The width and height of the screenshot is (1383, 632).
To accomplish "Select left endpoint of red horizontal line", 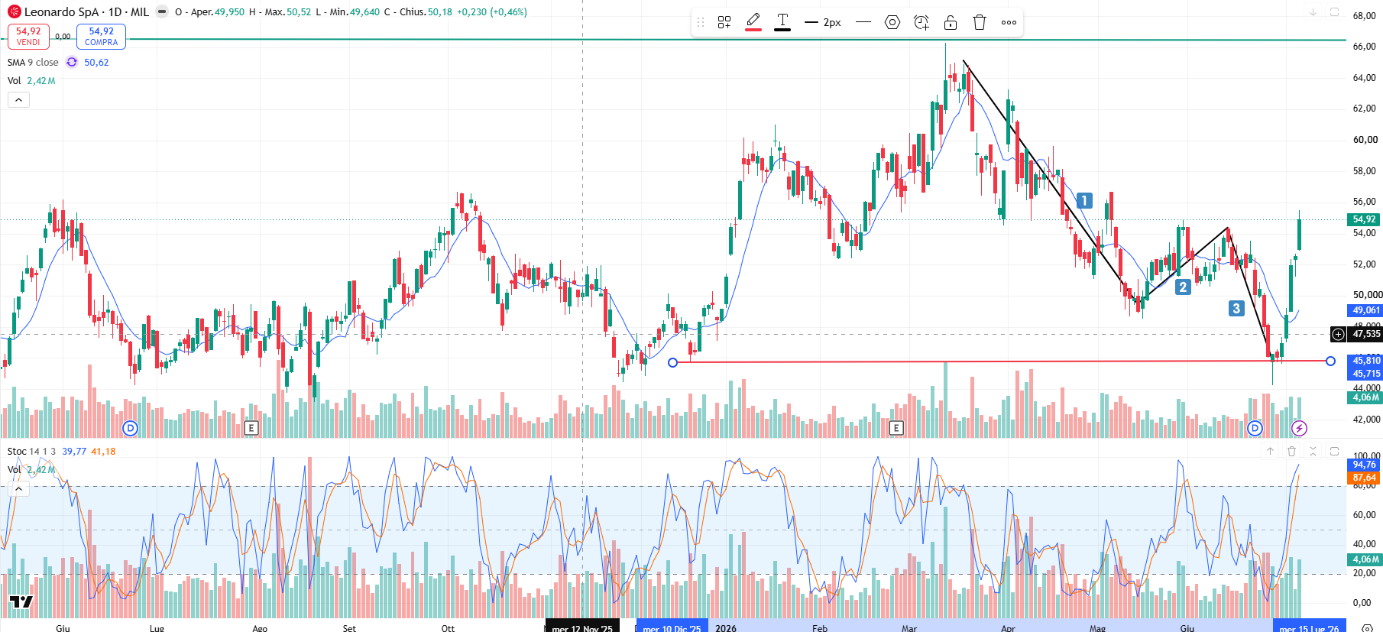I will pyautogui.click(x=672, y=361).
